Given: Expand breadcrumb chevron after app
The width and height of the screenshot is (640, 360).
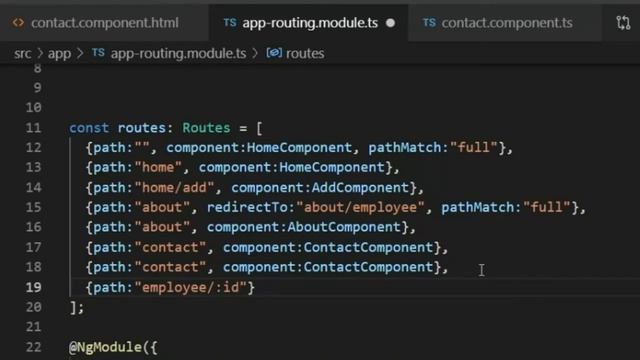Looking at the screenshot, I should click(80, 53).
